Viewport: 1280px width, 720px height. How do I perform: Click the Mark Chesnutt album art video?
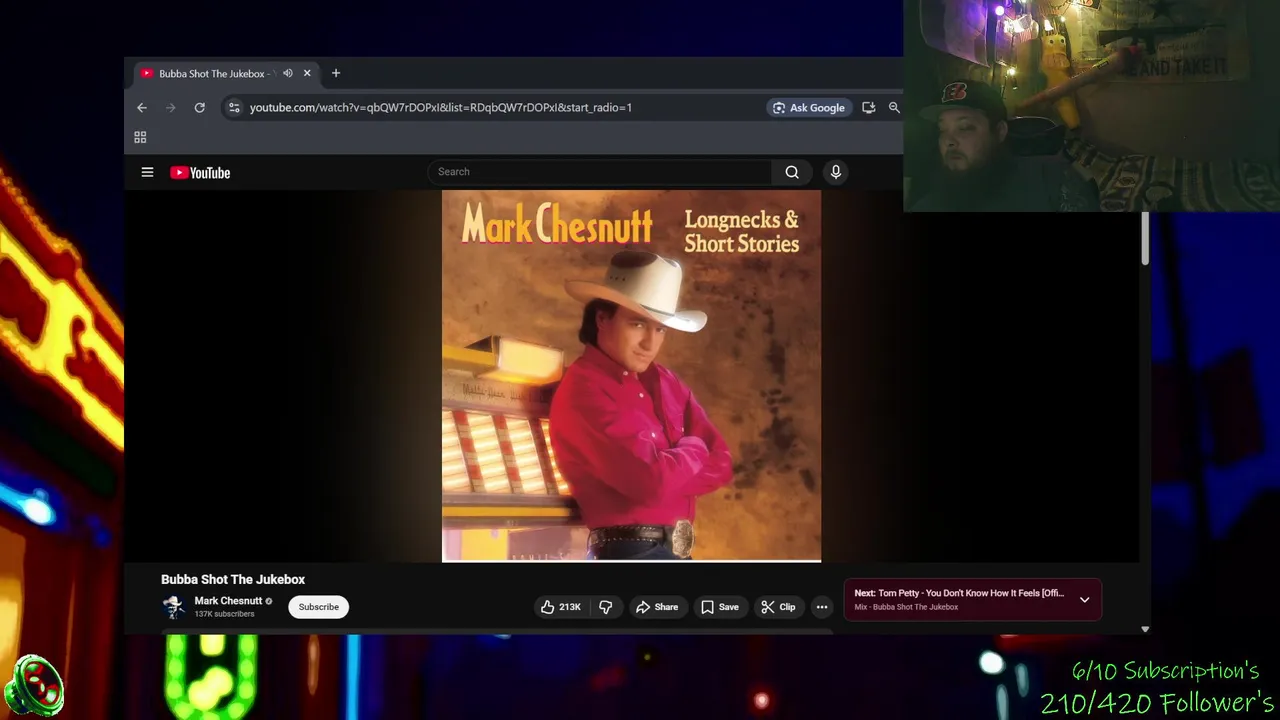[632, 376]
